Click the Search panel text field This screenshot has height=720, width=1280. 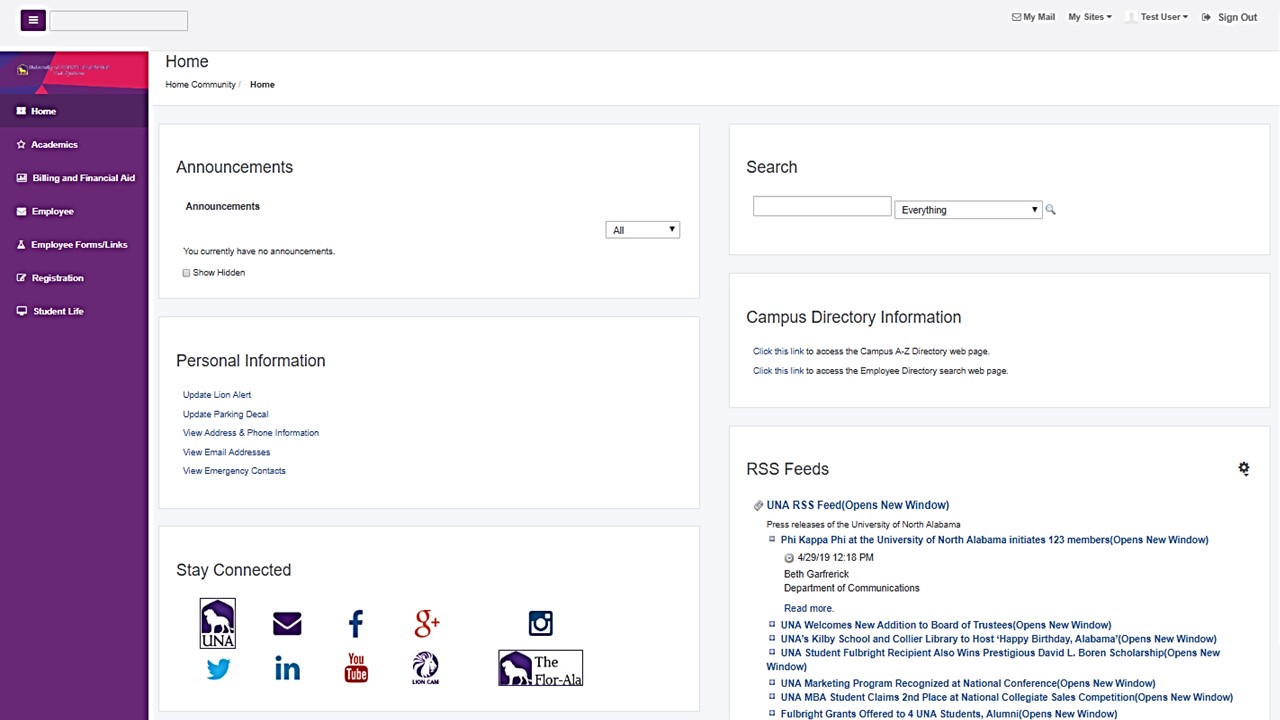(821, 207)
